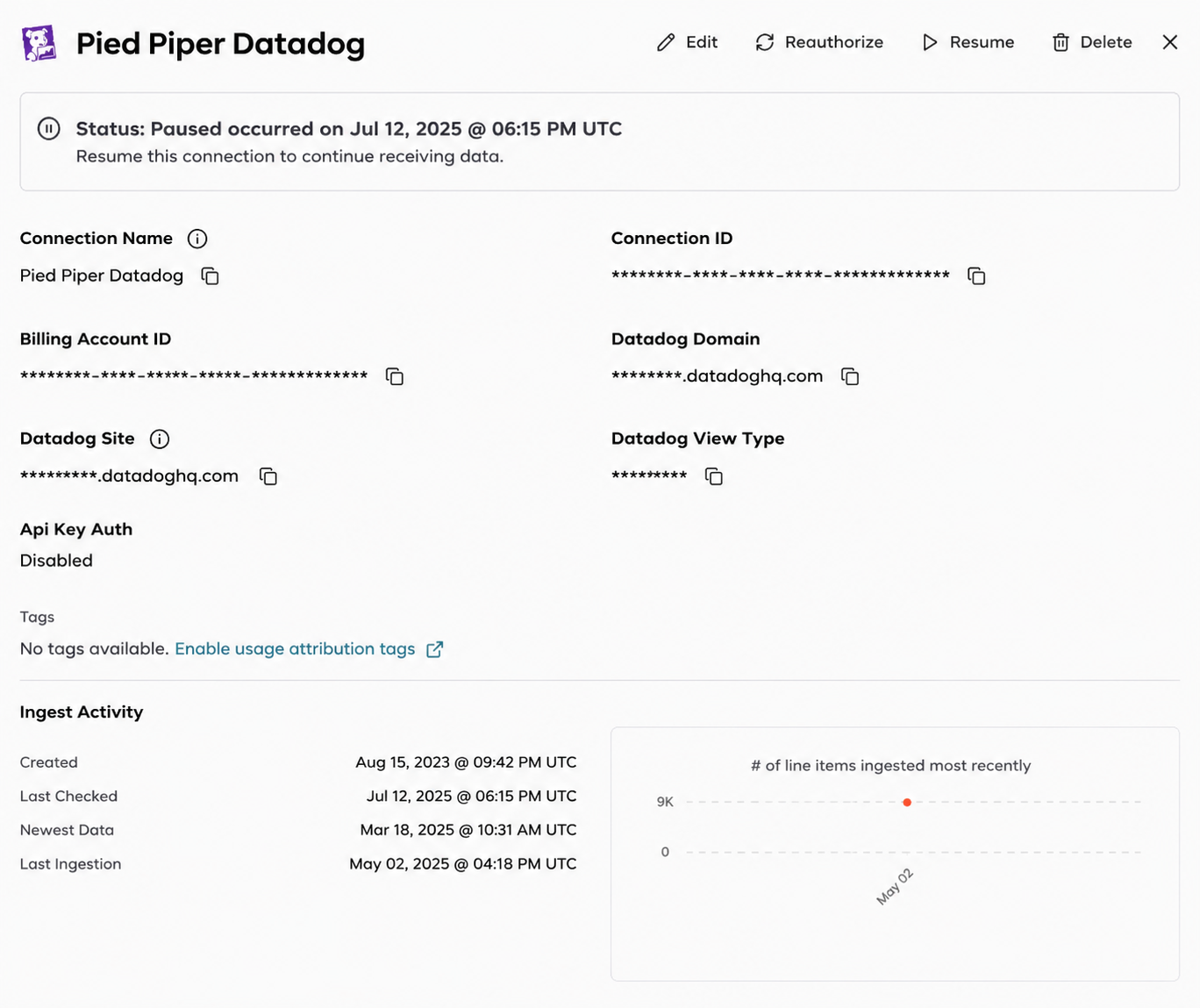Open Enable usage attribution tags link
The width and height of the screenshot is (1200, 1008).
[295, 648]
